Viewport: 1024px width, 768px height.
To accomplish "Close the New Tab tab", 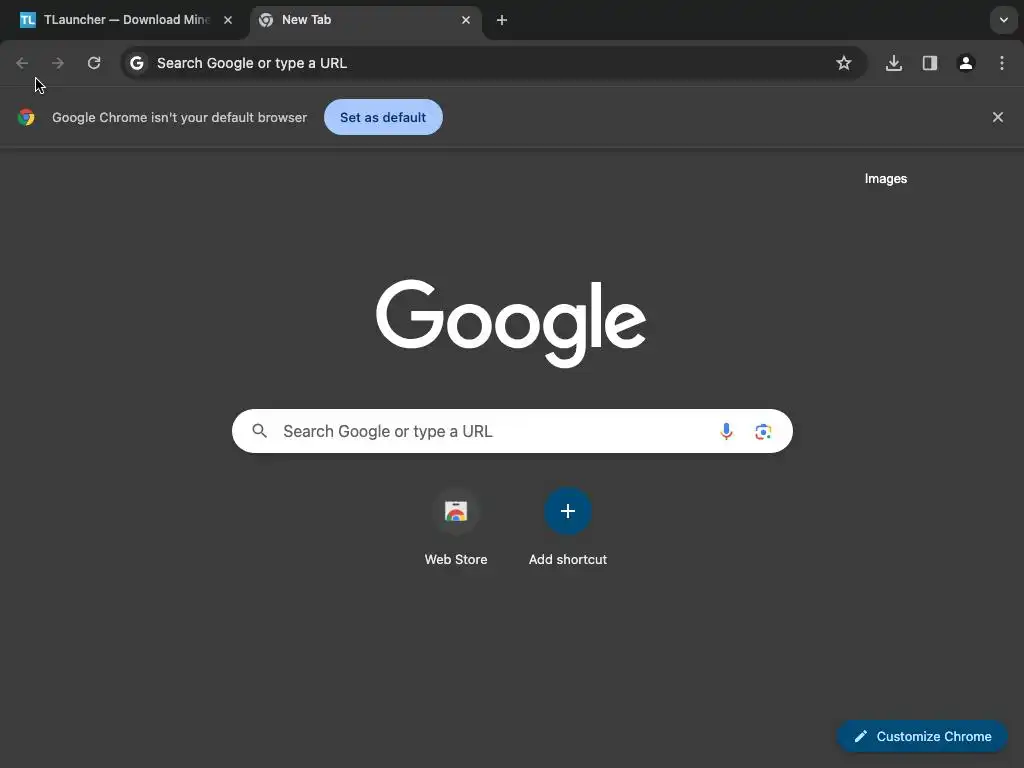I will 466,20.
